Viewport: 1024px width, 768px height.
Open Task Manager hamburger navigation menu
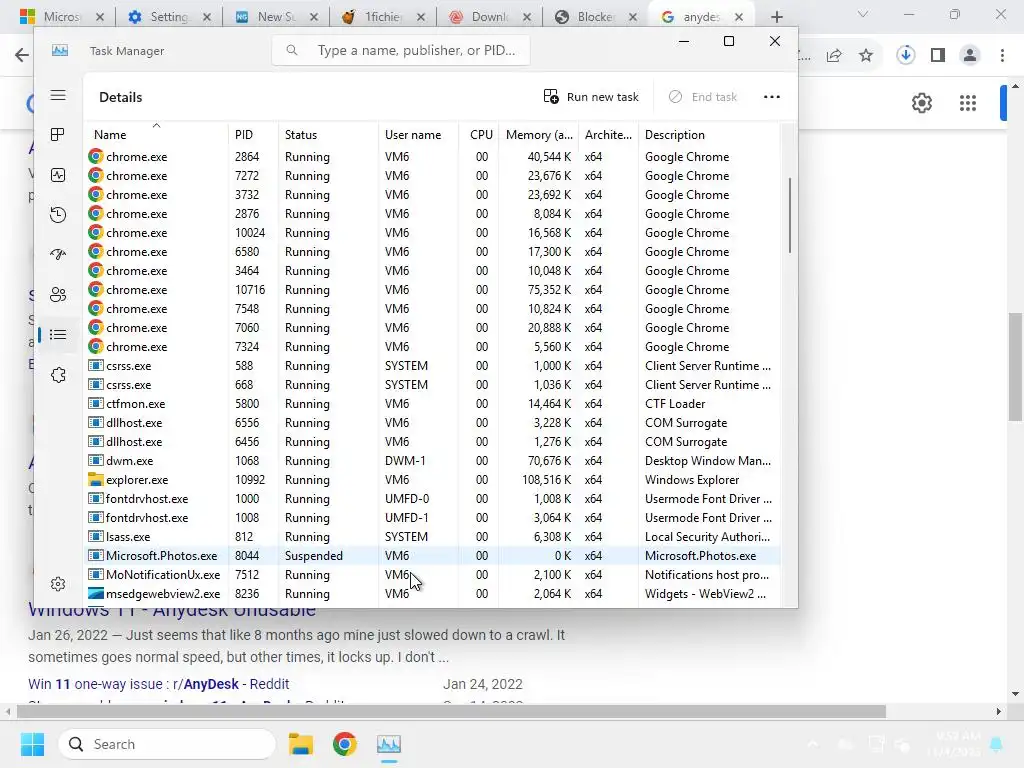[x=58, y=95]
